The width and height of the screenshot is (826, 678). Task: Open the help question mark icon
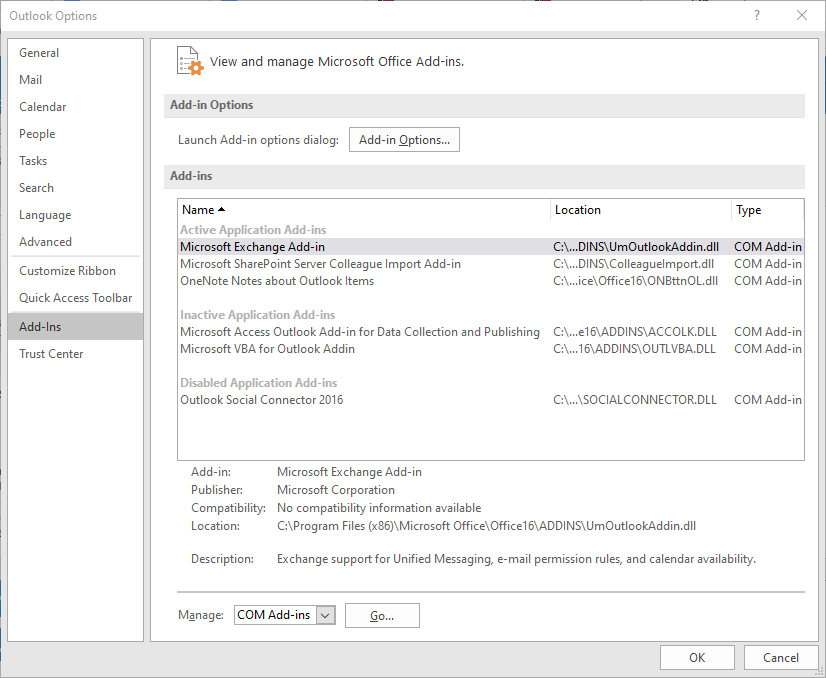pyautogui.click(x=758, y=16)
